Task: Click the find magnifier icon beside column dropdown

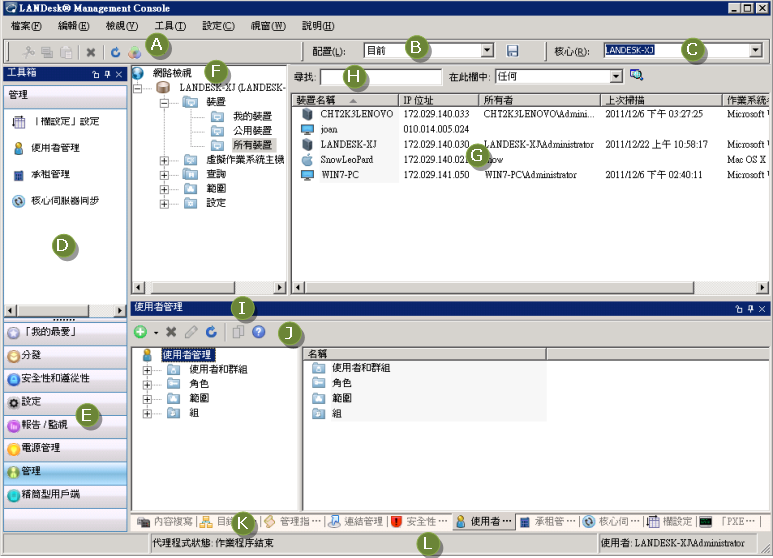Action: click(x=636, y=75)
